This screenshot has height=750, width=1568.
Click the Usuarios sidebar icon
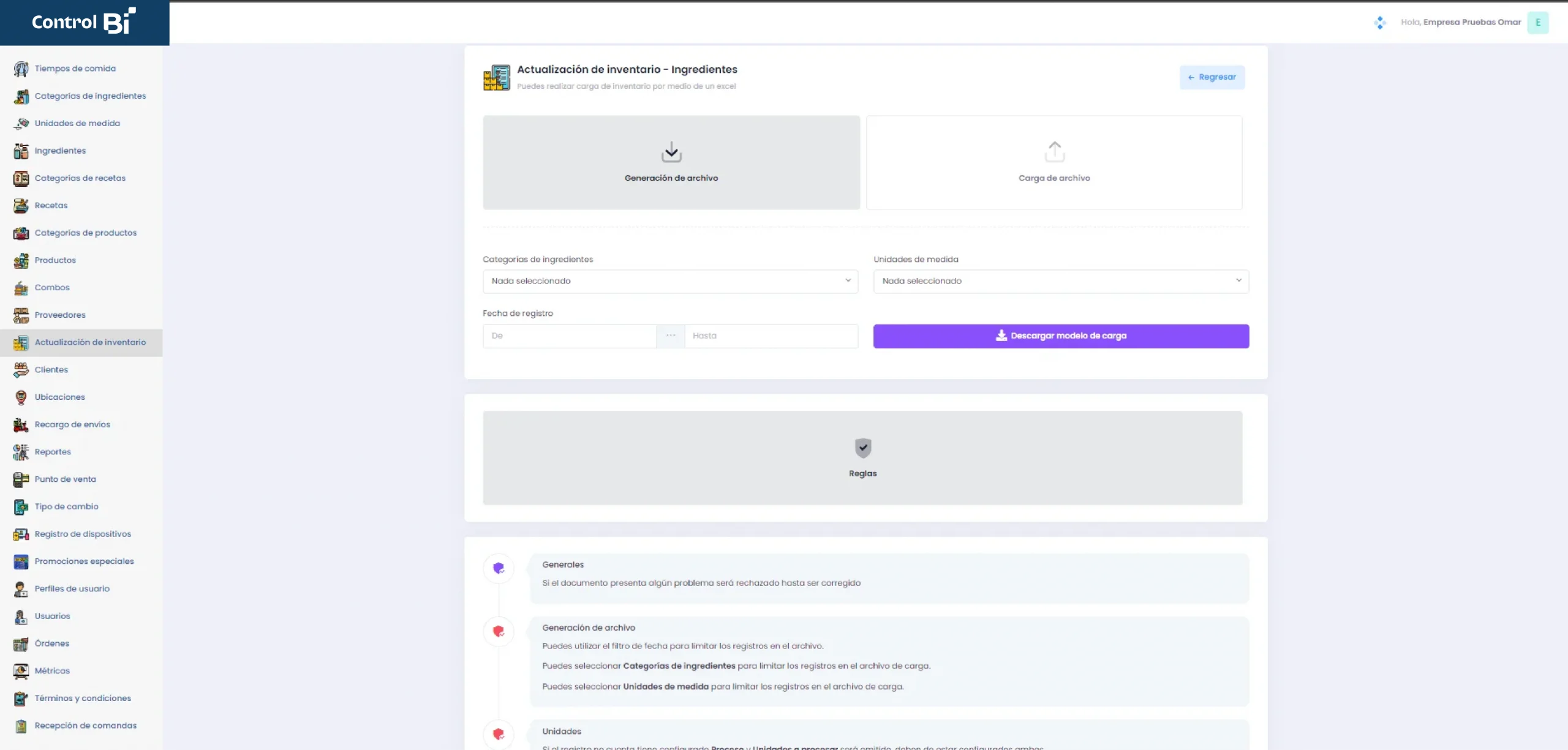click(x=21, y=617)
